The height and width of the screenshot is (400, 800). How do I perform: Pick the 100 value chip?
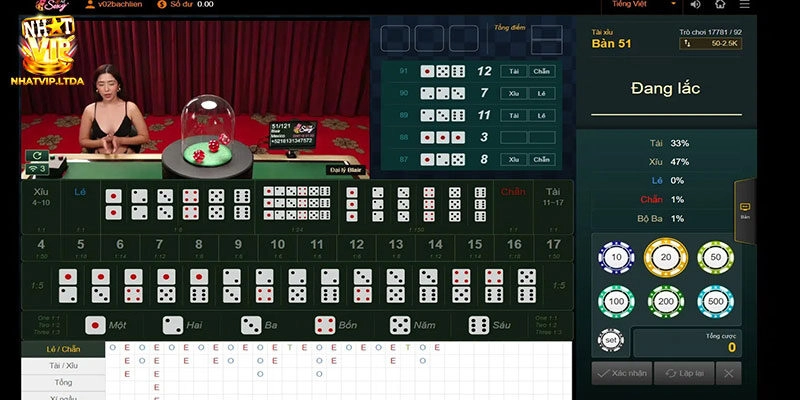pos(615,301)
